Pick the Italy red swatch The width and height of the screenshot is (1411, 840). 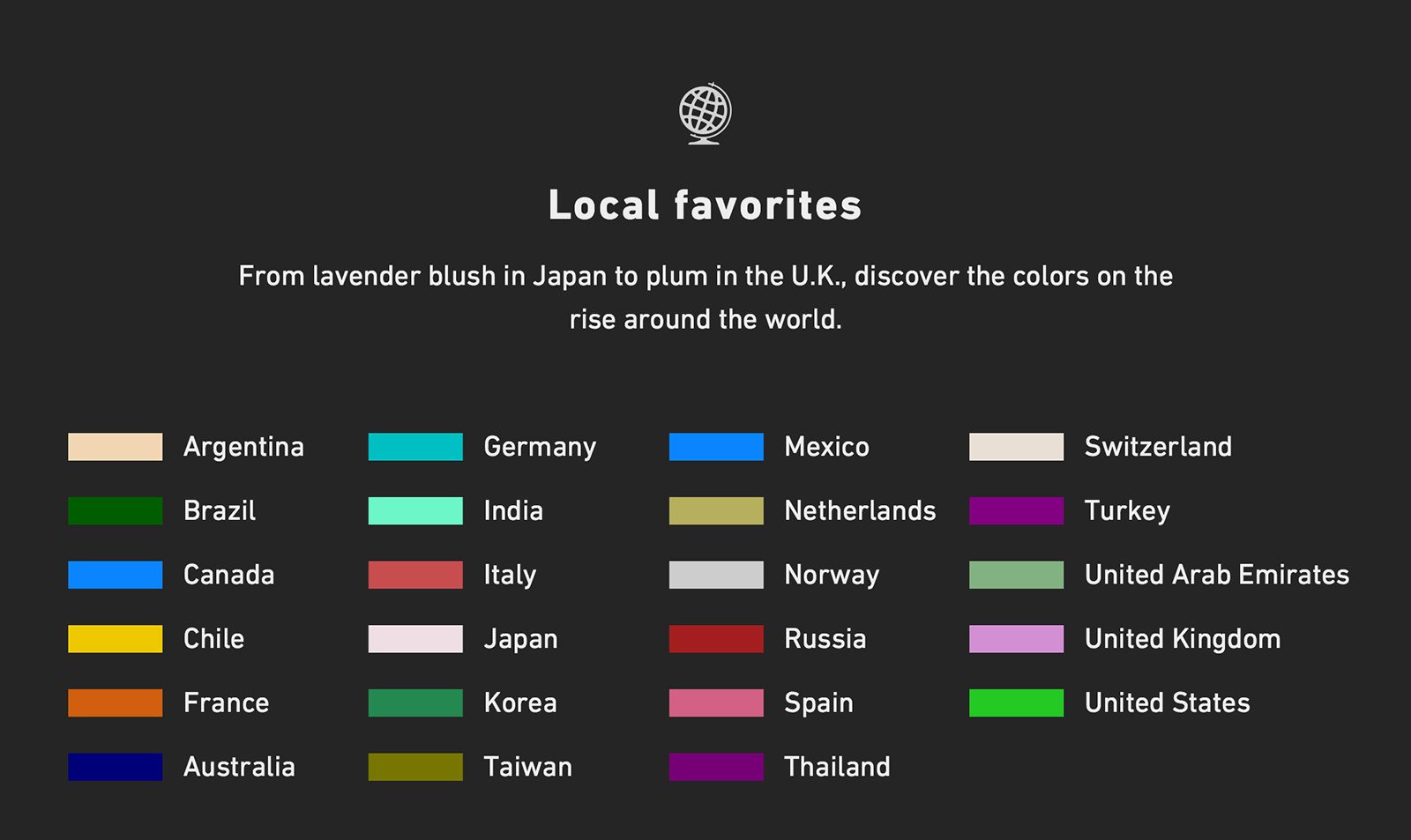tap(415, 575)
